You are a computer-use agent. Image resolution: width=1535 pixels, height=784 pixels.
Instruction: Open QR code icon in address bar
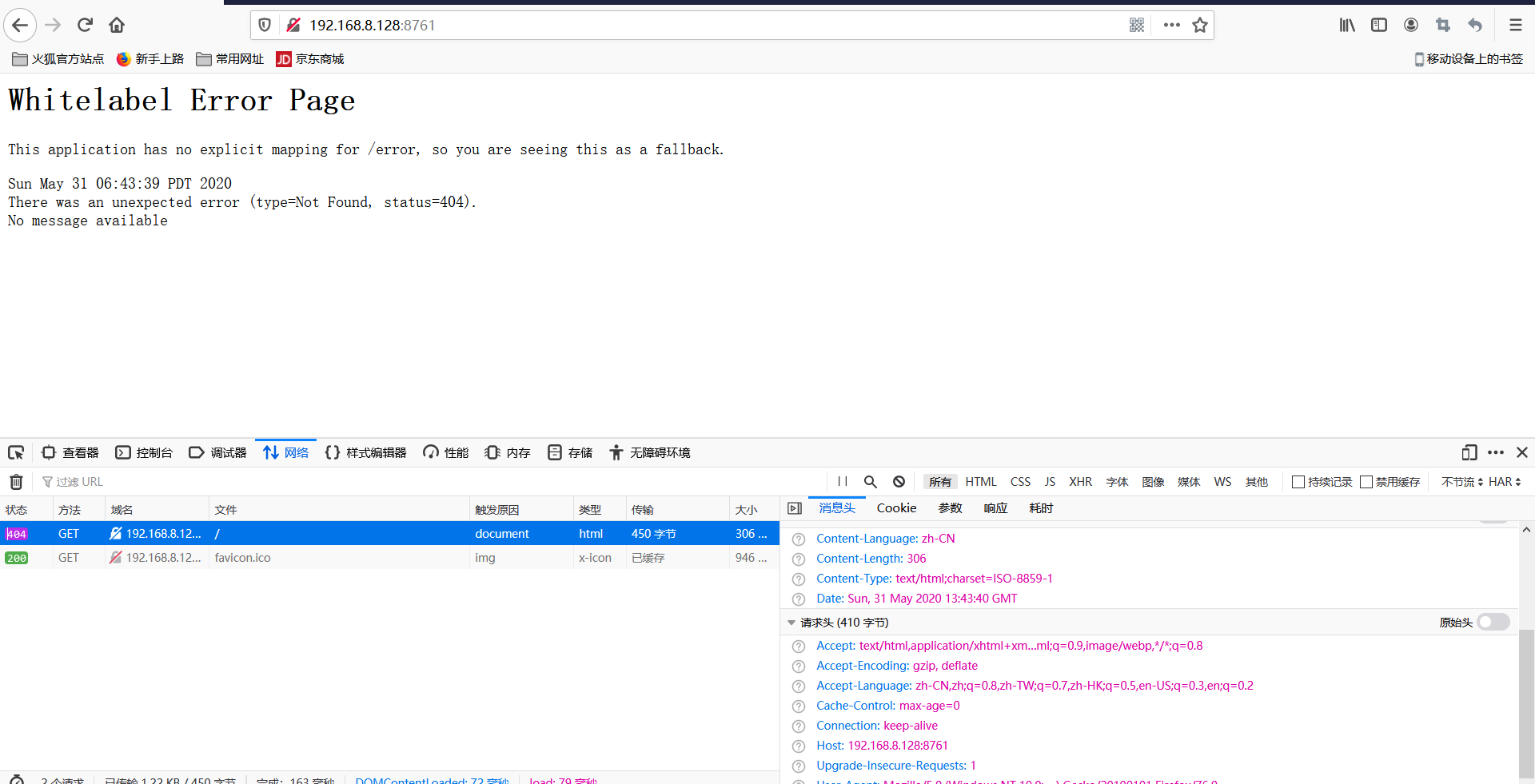click(1137, 26)
